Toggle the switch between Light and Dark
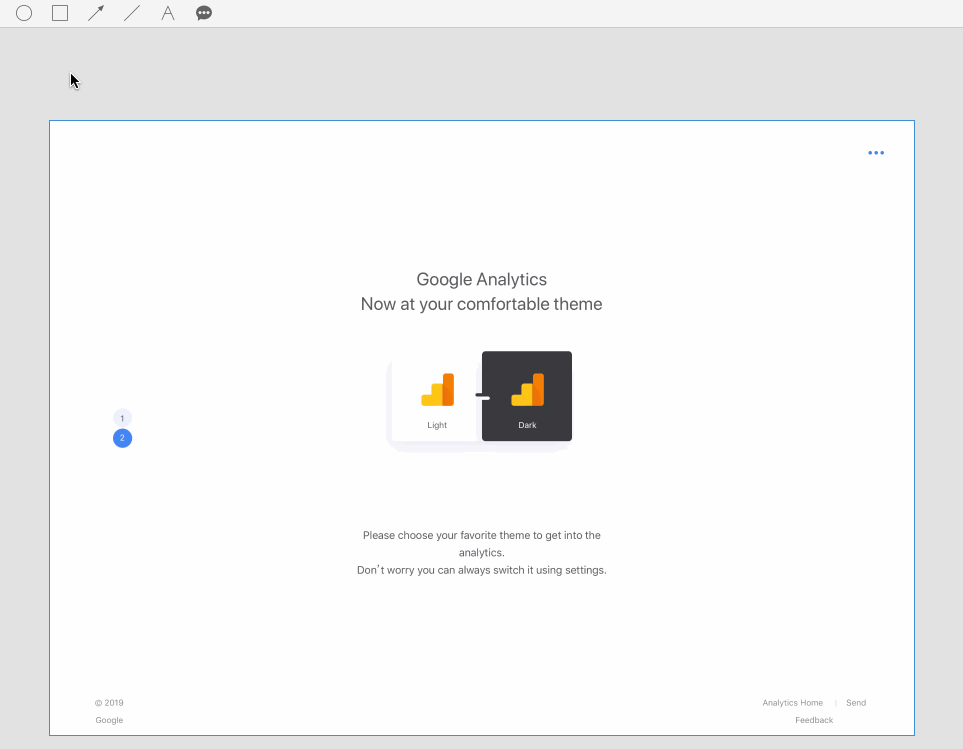The width and height of the screenshot is (963, 749). (483, 397)
